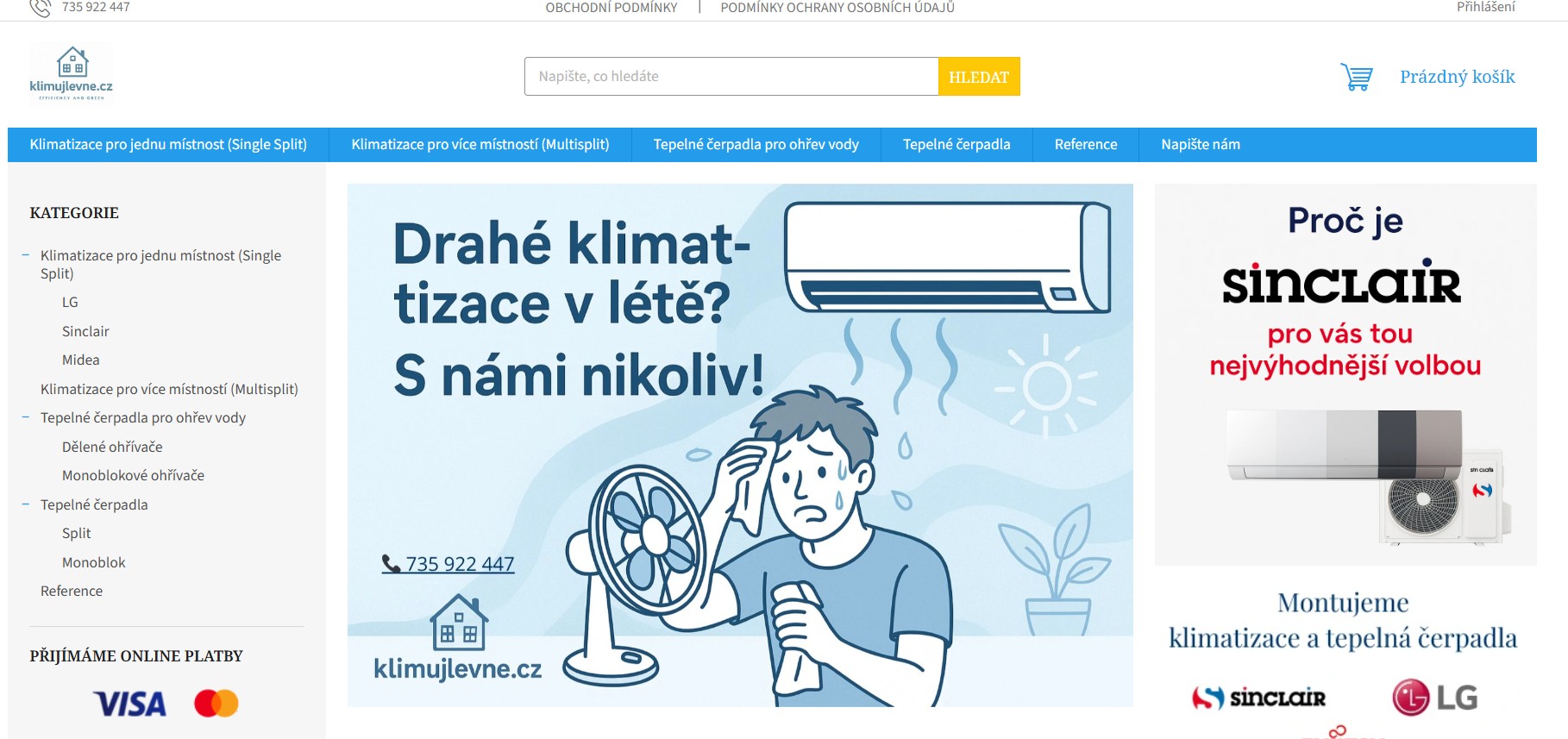Open the Reference menu item
This screenshot has height=739, width=1568.
click(1086, 145)
